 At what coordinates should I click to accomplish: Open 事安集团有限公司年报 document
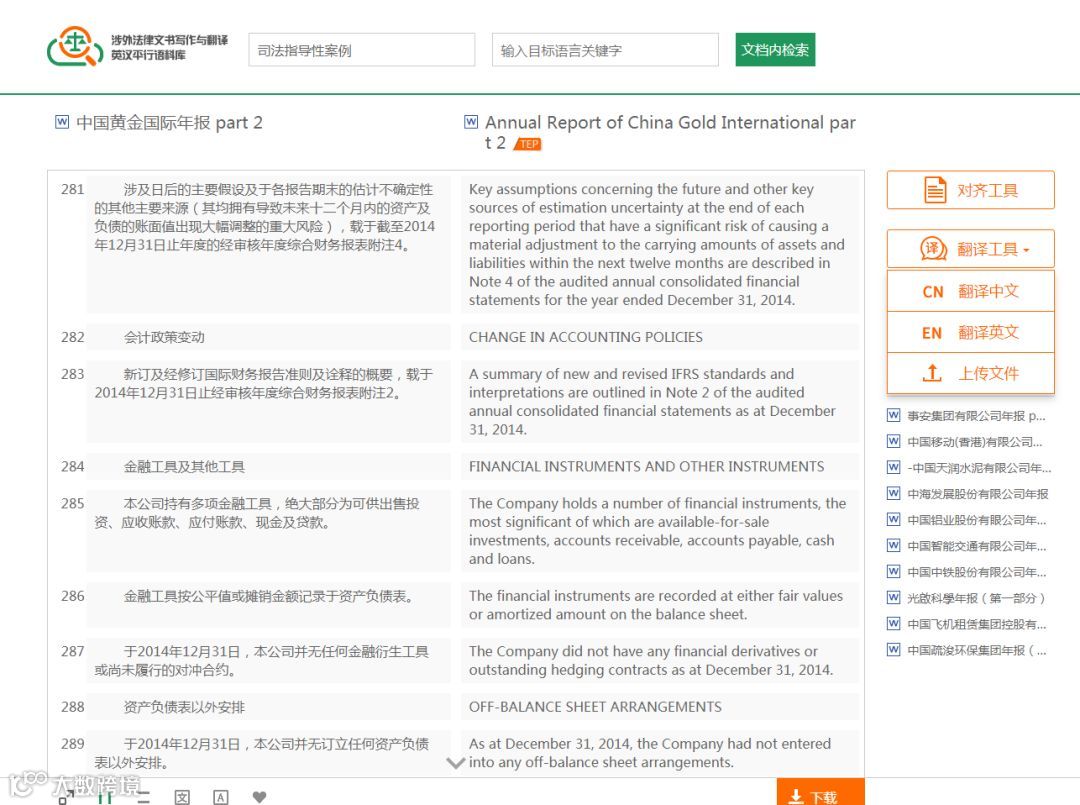(x=976, y=416)
